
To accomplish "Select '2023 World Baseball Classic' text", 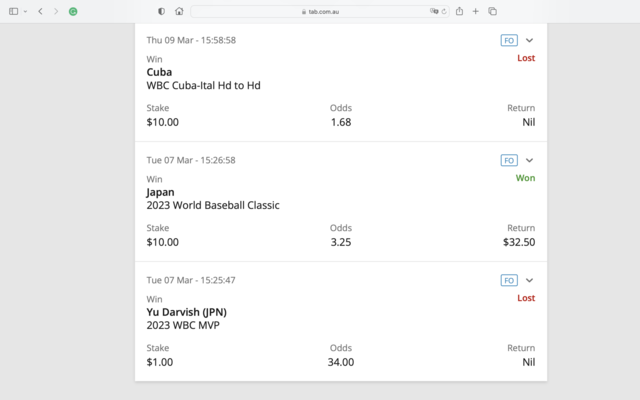I will tap(213, 205).
